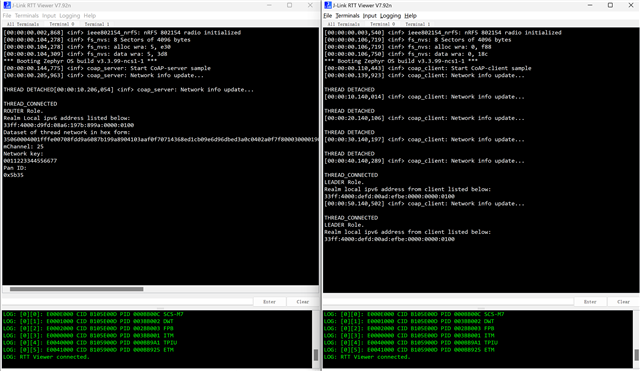This screenshot has height=371, width=640.
Task: Click ipv6 address ending 899a:0000:0100 in left terminal
Action: point(69,125)
